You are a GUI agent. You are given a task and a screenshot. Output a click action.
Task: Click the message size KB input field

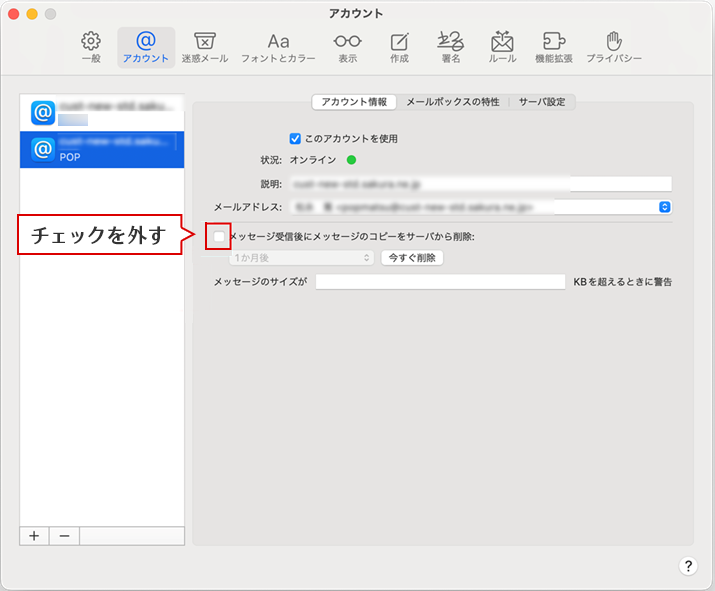(x=440, y=282)
